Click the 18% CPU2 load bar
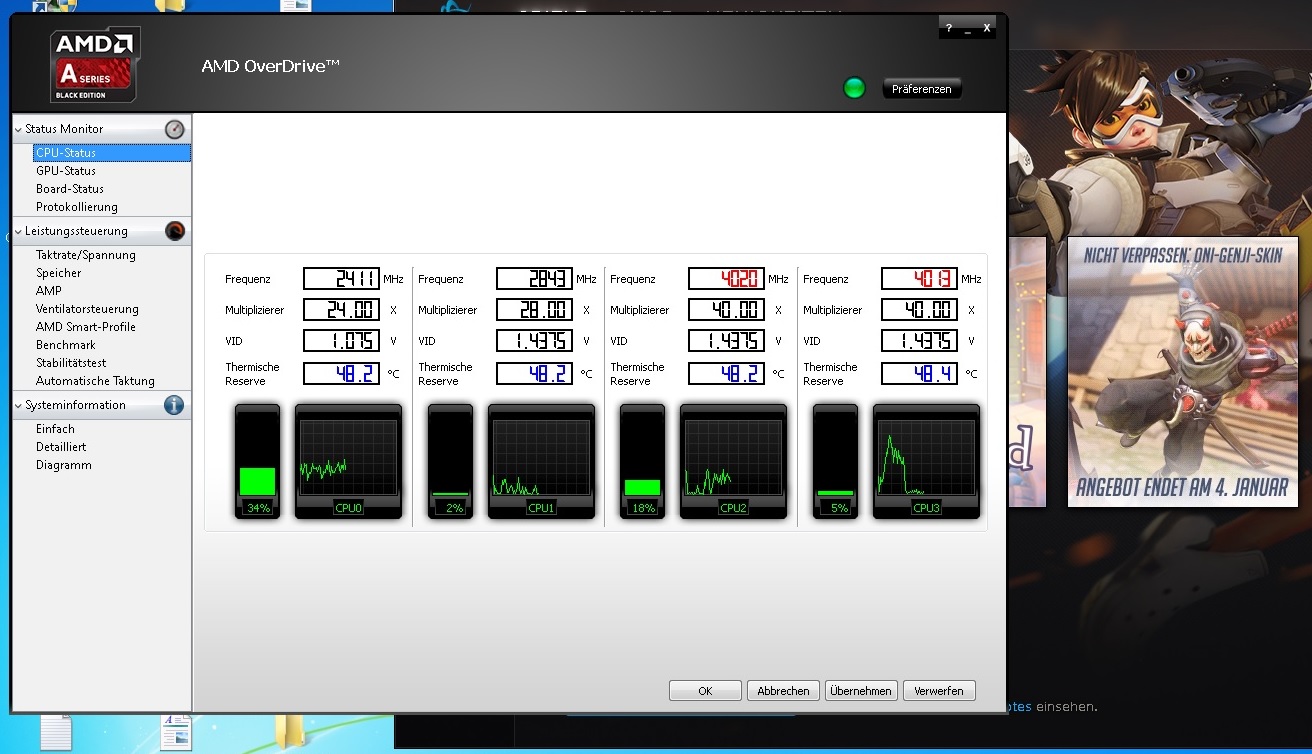Screen dimensions: 1312x754 642,461
